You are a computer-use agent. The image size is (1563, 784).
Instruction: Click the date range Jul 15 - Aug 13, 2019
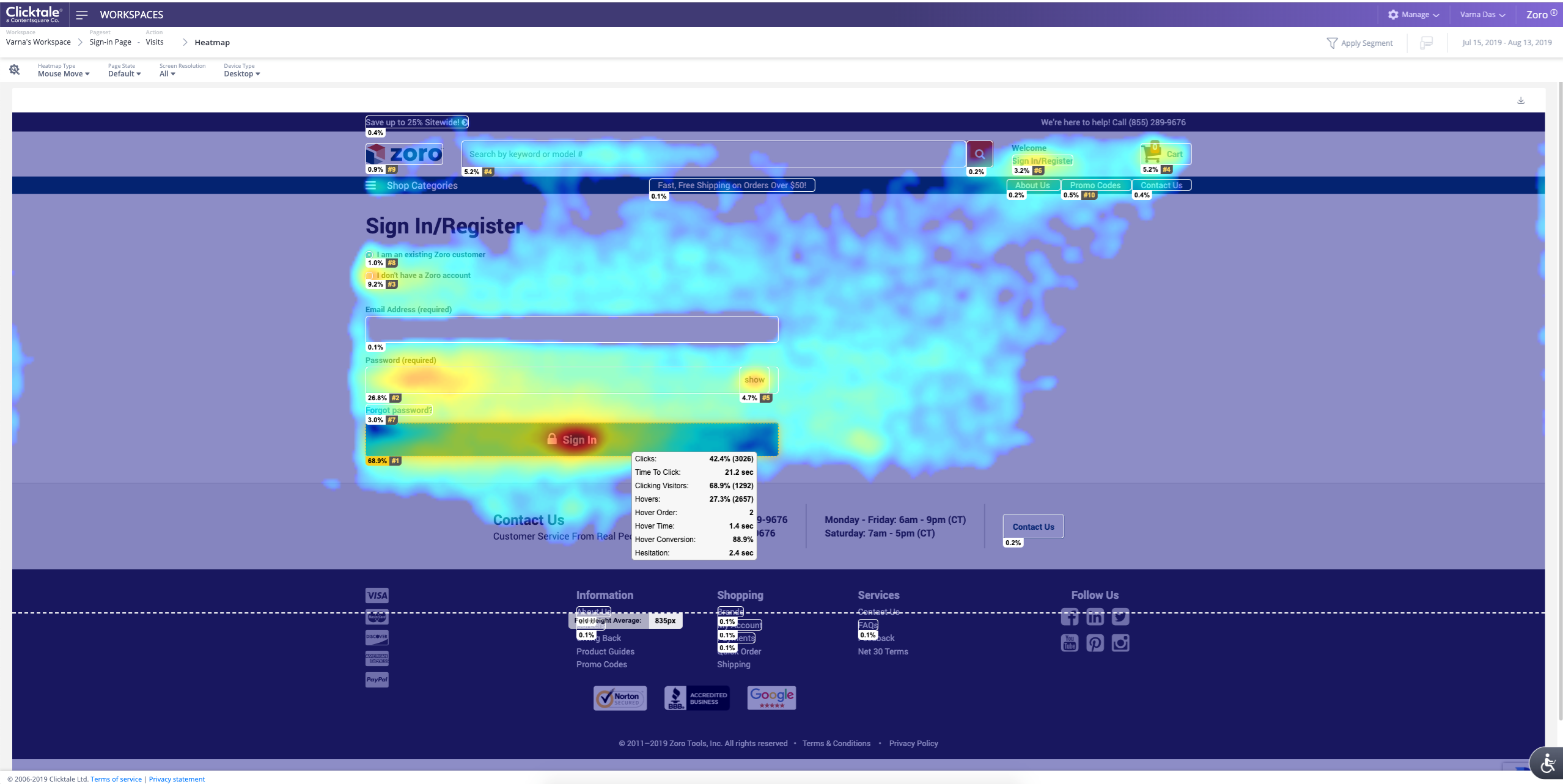(x=1506, y=43)
